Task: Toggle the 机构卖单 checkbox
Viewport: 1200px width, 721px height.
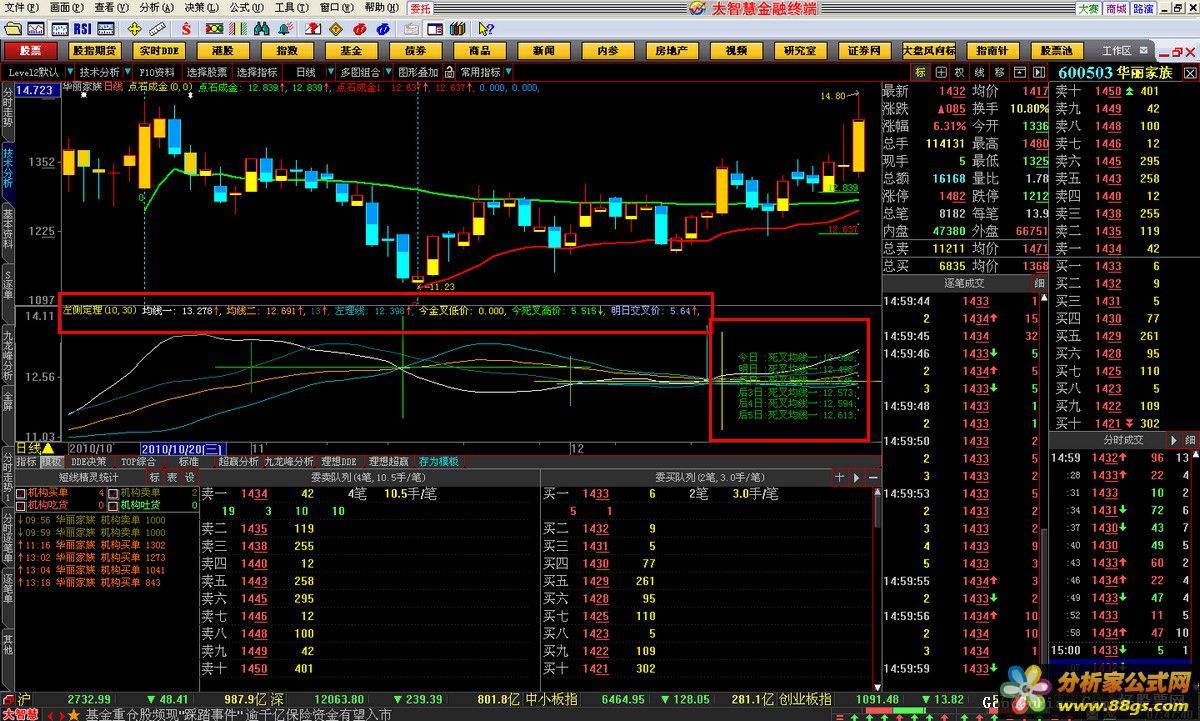Action: pyautogui.click(x=113, y=493)
